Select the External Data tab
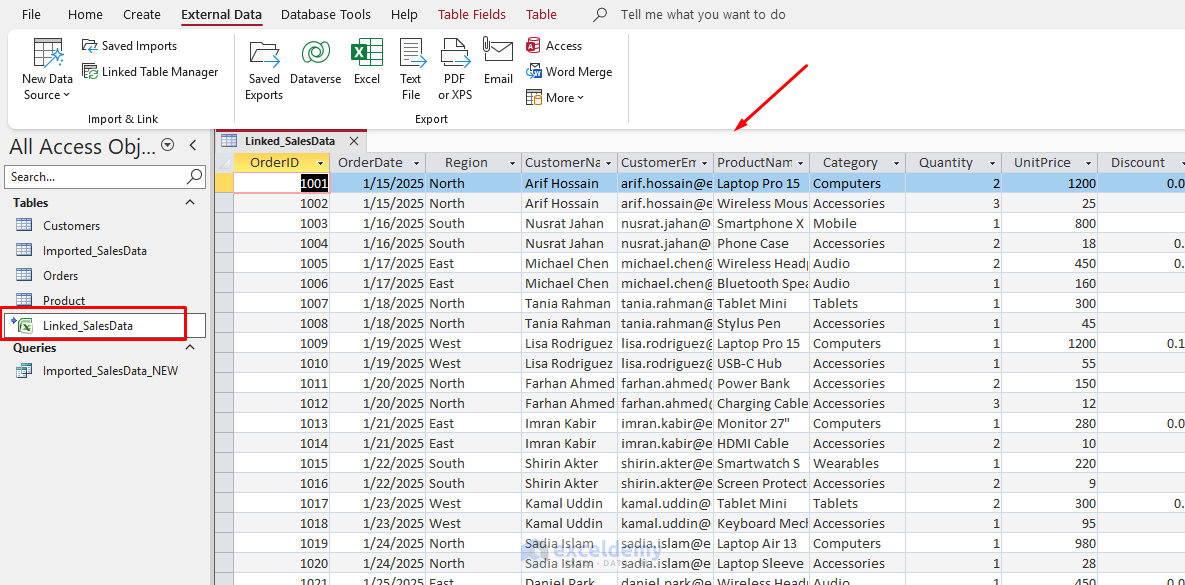The image size is (1185, 585). [221, 14]
